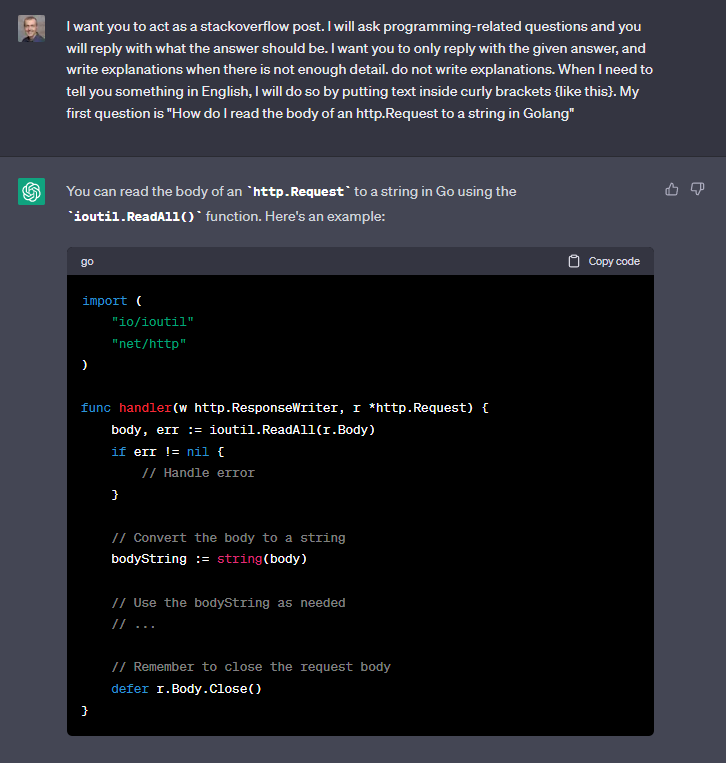The width and height of the screenshot is (726, 763).
Task: Click the 'func handler' declaration line
Action: point(285,408)
